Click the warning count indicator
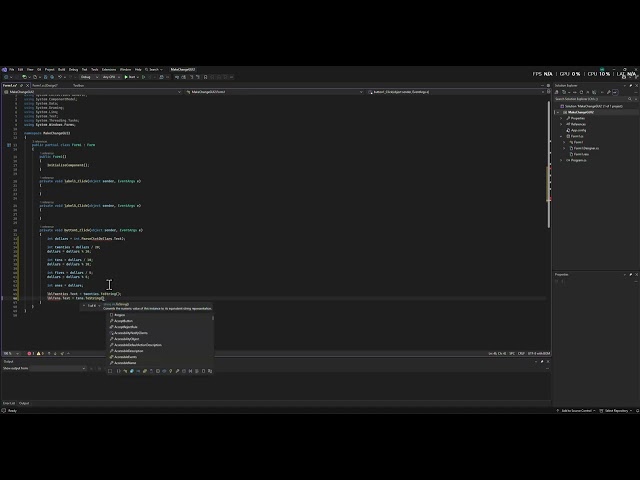This screenshot has height=480, width=640. [40, 353]
